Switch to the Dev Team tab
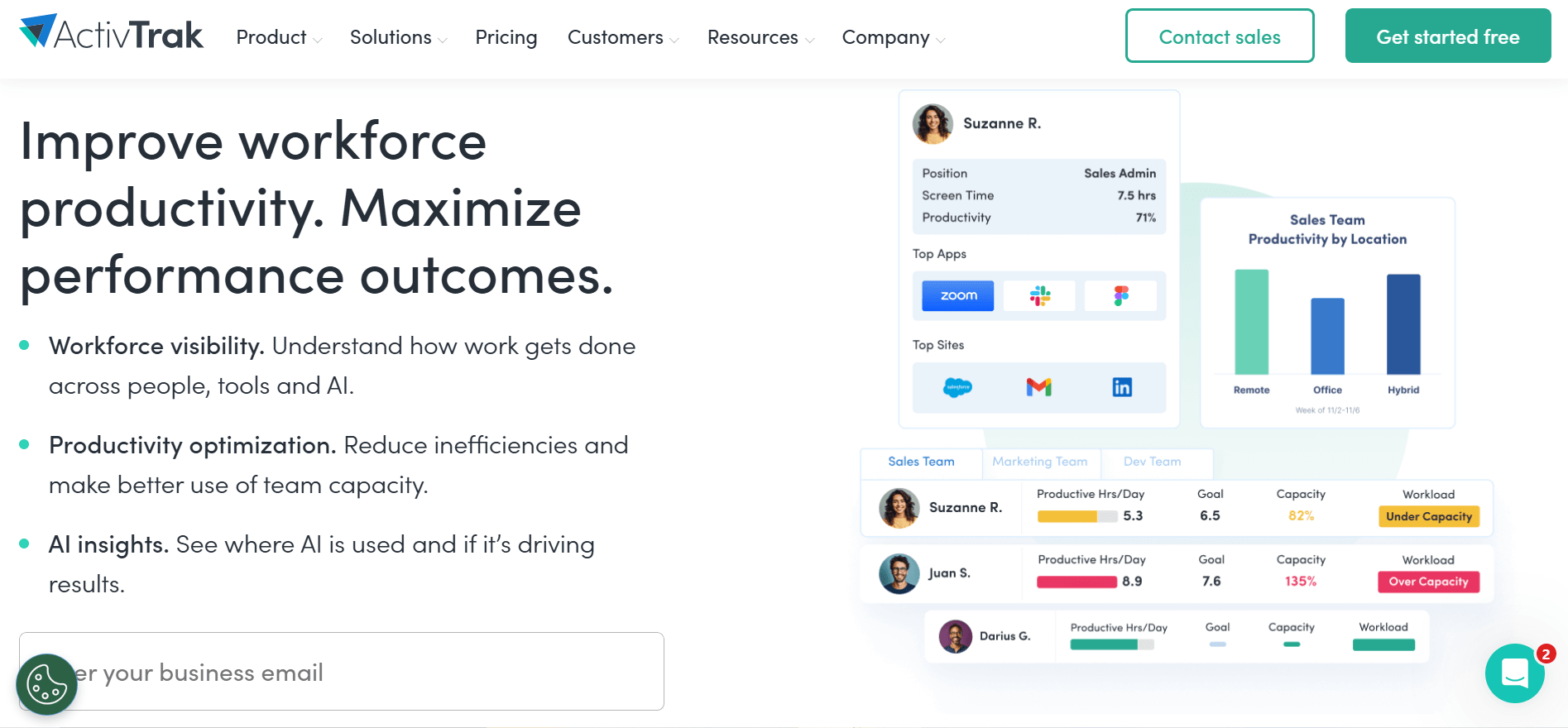Image resolution: width=1568 pixels, height=728 pixels. [1153, 462]
